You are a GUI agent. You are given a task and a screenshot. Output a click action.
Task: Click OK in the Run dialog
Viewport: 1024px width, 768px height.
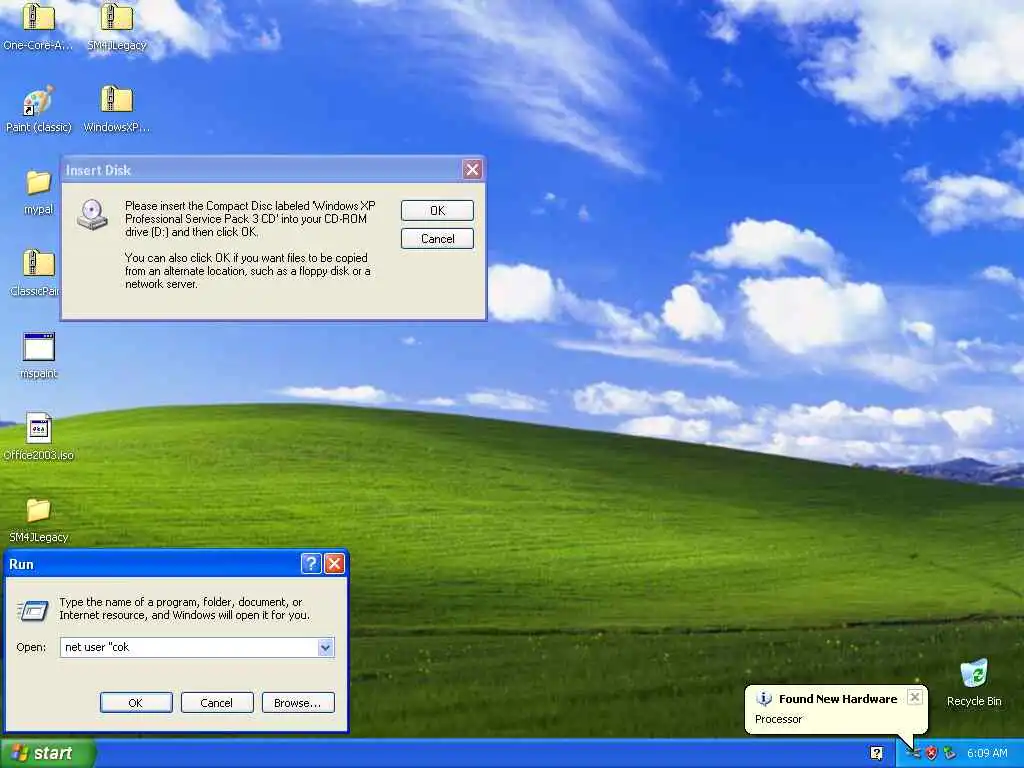(x=136, y=703)
